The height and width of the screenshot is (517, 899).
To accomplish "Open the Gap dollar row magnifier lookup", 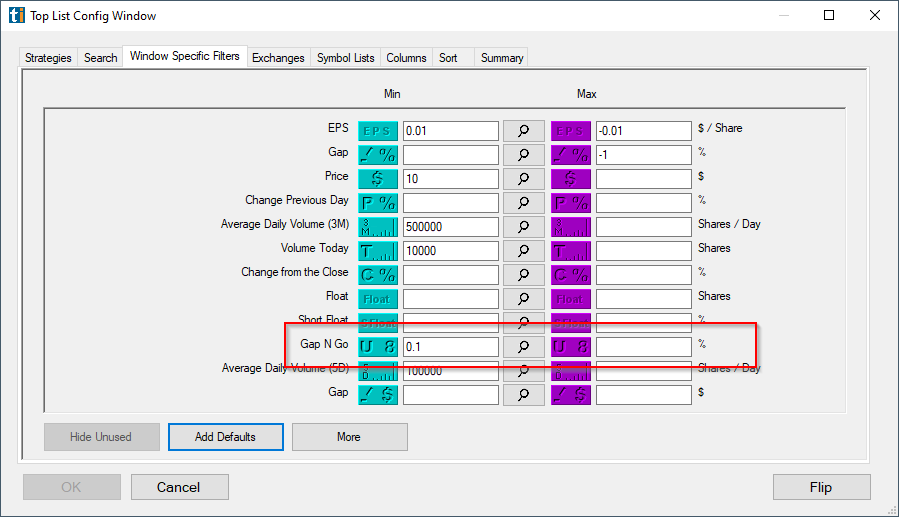I will coord(523,395).
